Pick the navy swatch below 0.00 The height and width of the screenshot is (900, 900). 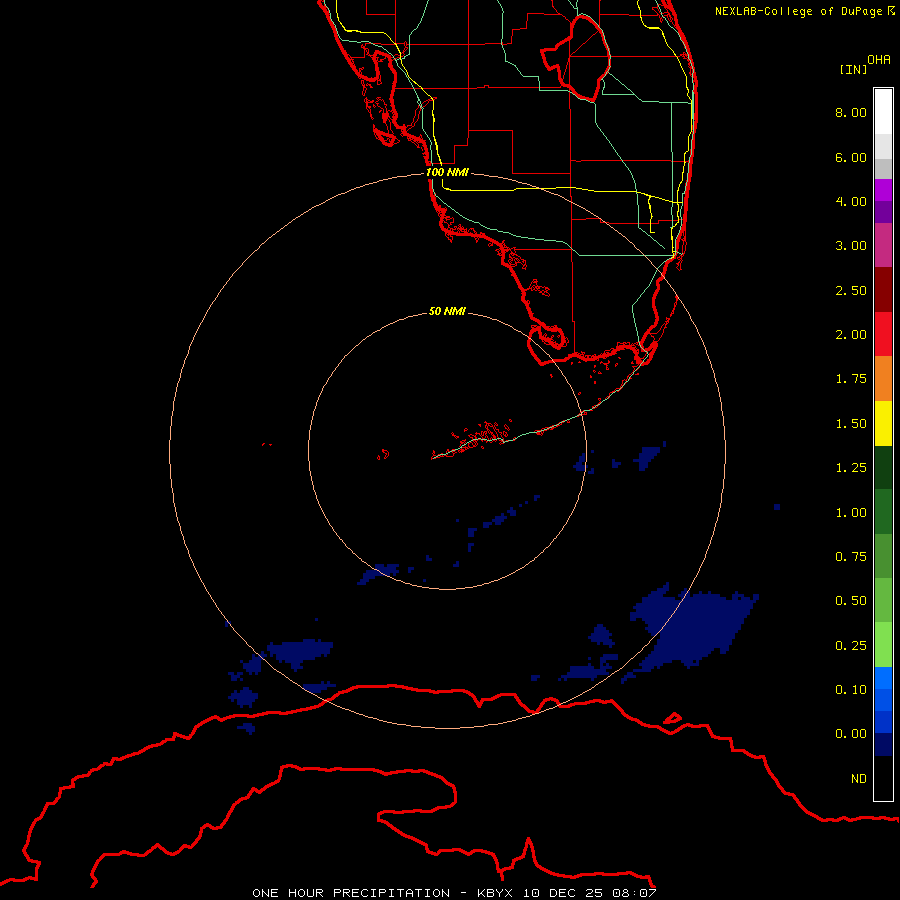point(883,744)
